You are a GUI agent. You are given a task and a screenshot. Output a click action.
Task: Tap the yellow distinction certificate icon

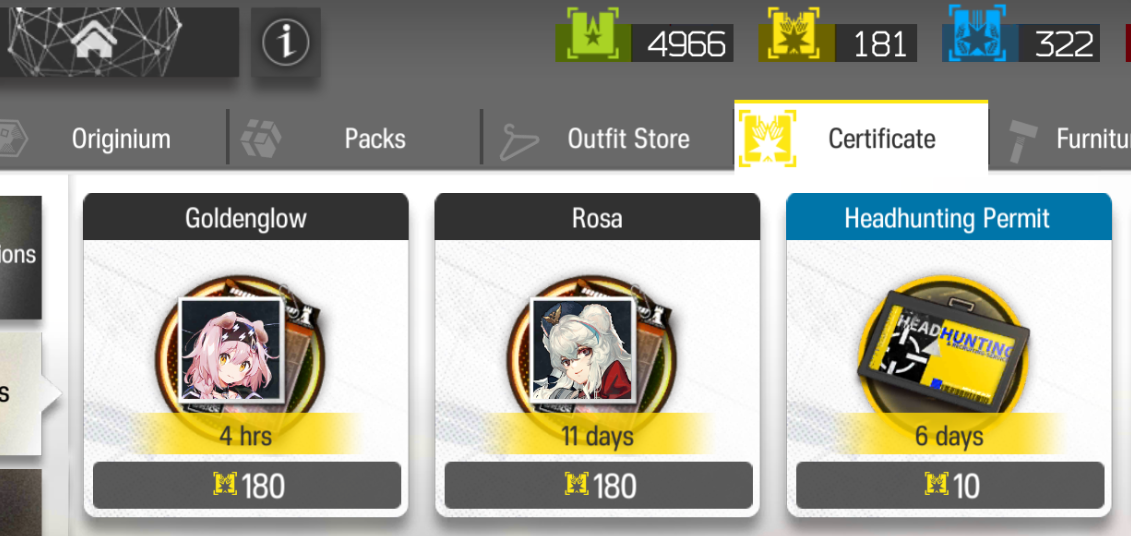[793, 35]
